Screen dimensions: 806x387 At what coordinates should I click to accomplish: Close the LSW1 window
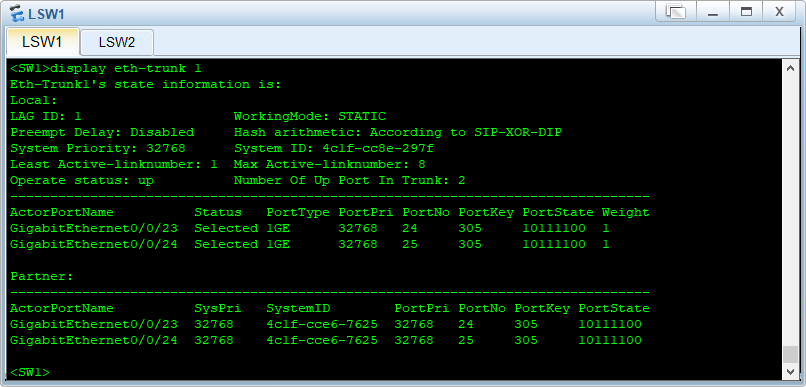[779, 12]
